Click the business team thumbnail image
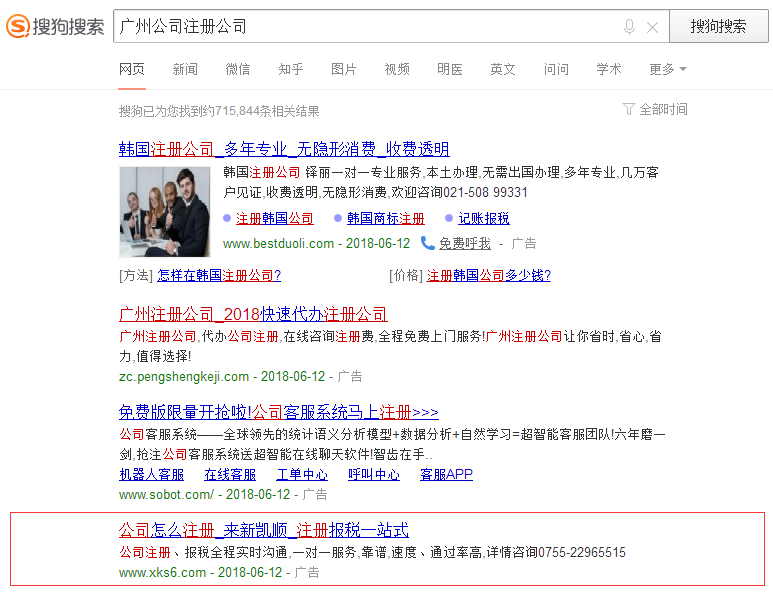Viewport: 773px width, 592px height. click(x=165, y=212)
